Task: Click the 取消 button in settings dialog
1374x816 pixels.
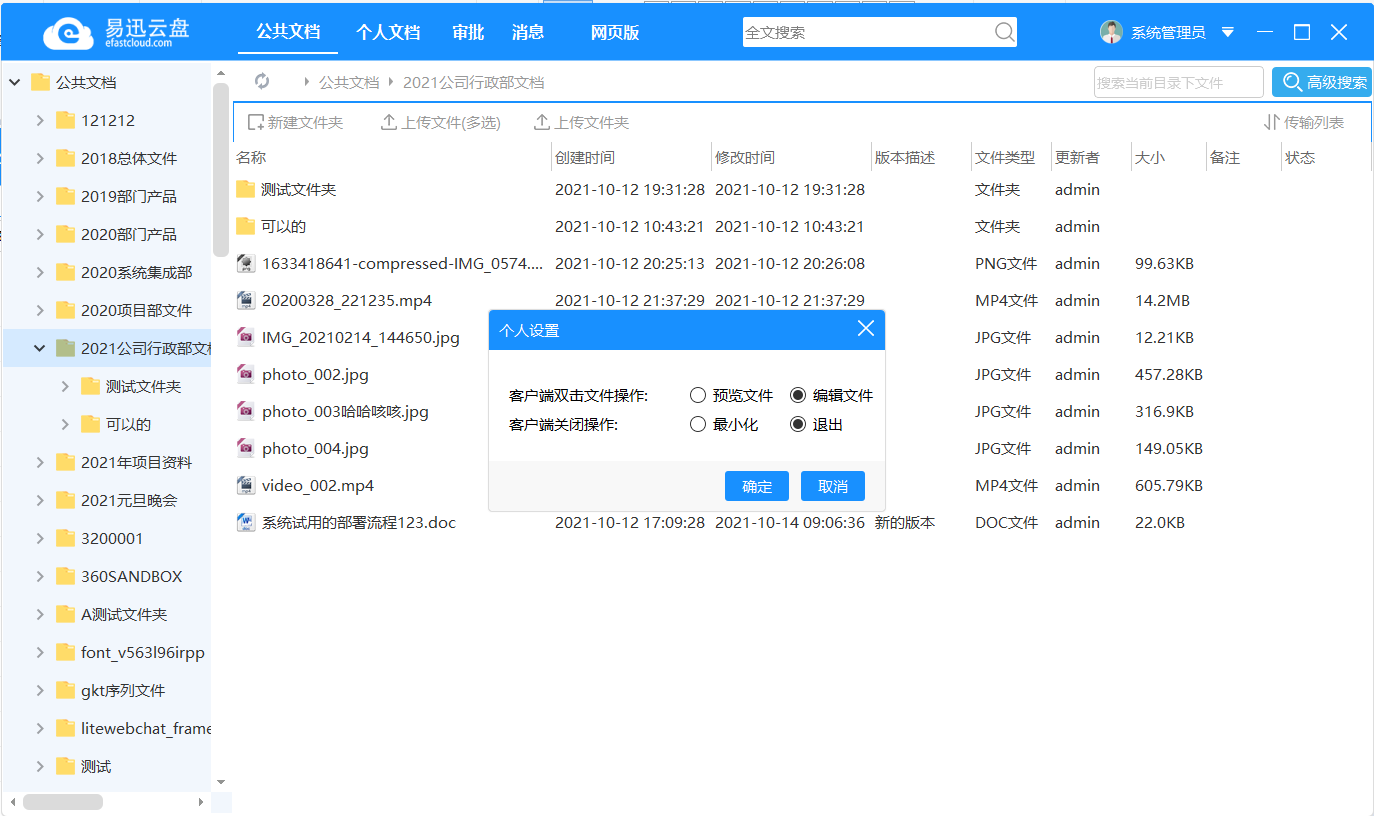Action: 832,485
